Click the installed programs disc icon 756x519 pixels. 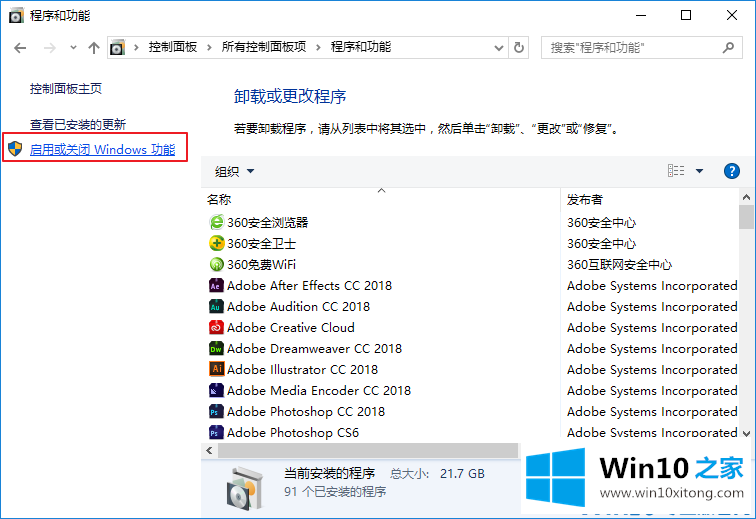point(245,488)
